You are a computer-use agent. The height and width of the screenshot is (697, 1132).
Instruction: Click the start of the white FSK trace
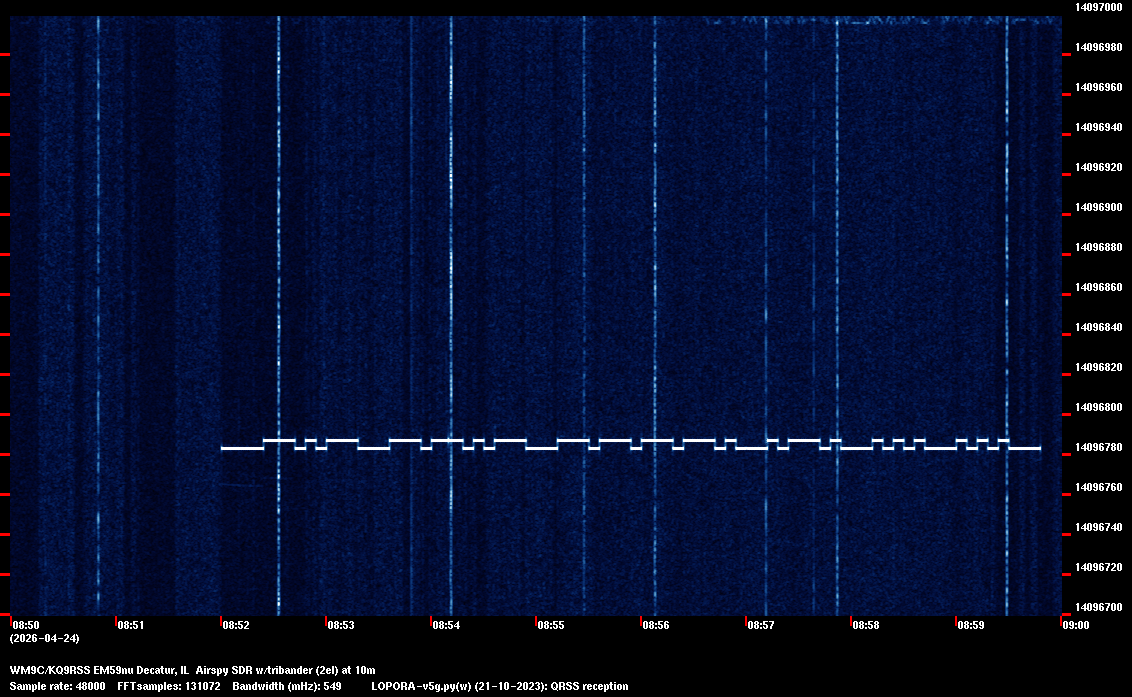tap(223, 448)
